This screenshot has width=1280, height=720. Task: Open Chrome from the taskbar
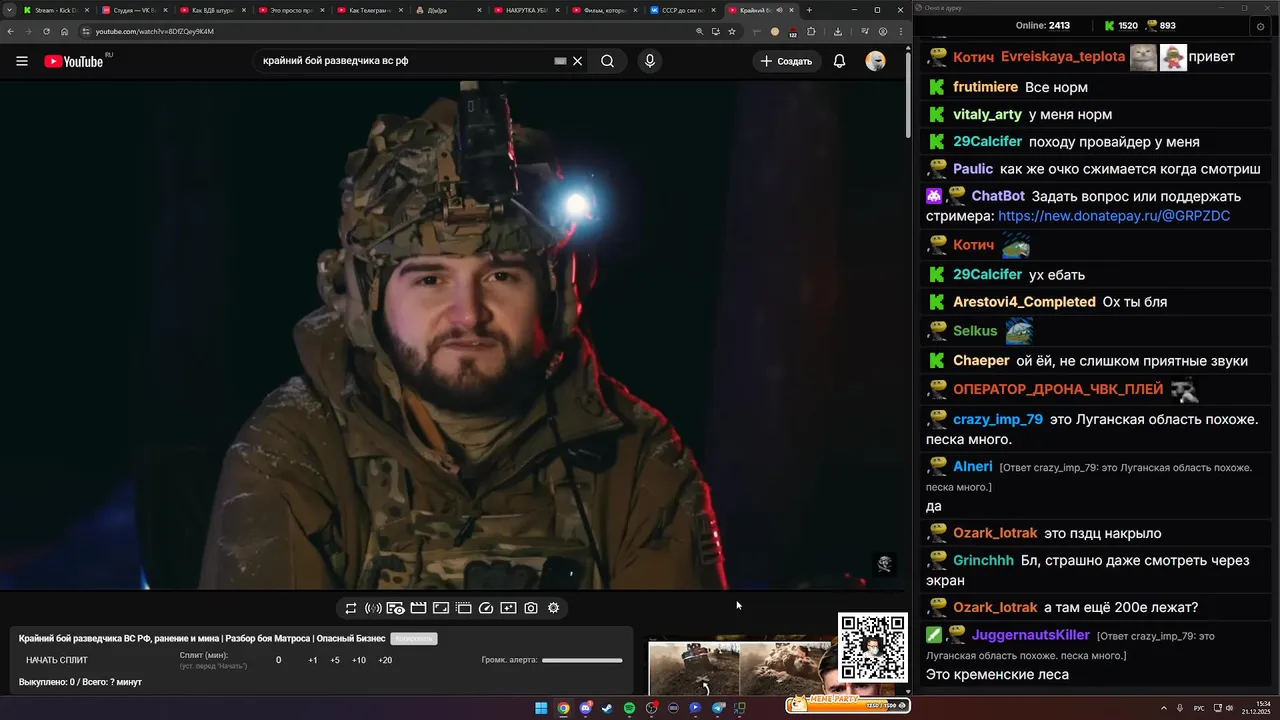coord(563,708)
